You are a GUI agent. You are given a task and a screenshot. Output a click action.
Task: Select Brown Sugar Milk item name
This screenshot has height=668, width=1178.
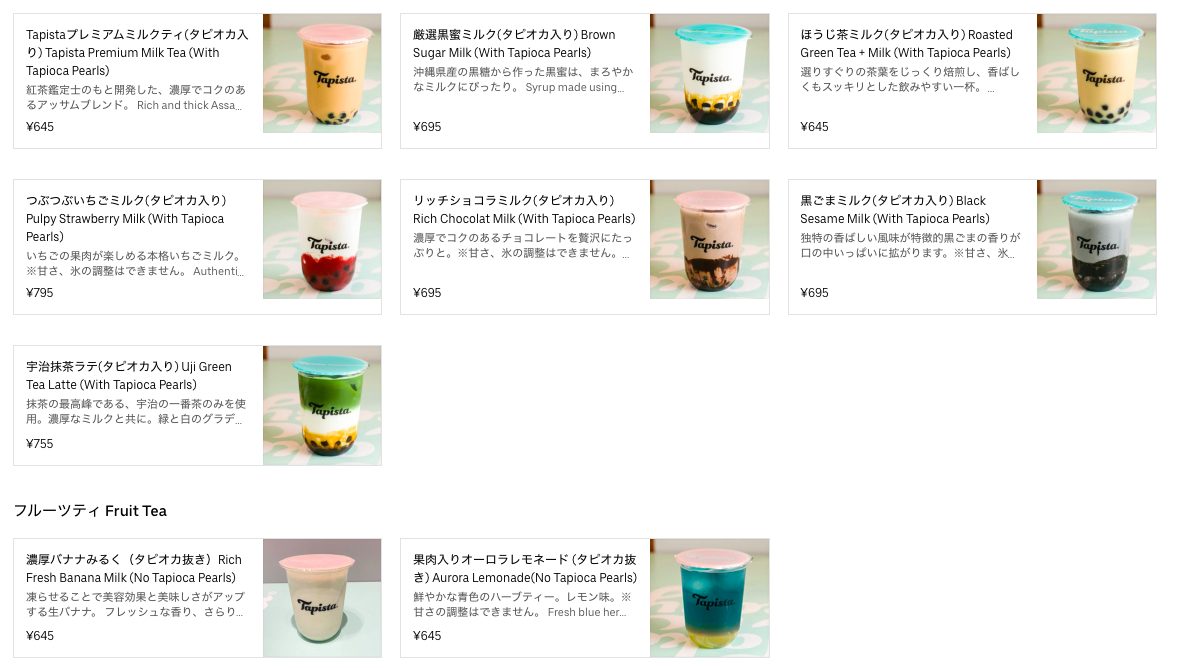tap(514, 44)
